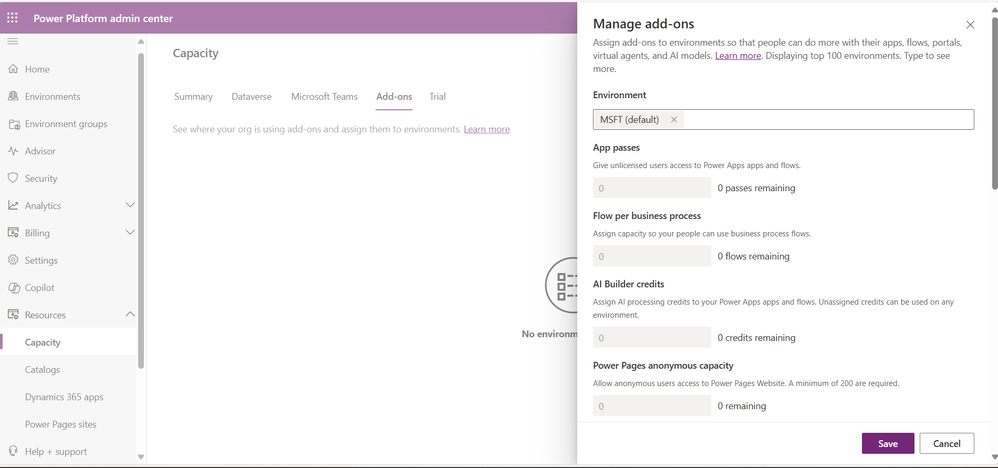Click the '0 flows remaining' text
Viewport: 998px width, 468px height.
click(x=754, y=256)
